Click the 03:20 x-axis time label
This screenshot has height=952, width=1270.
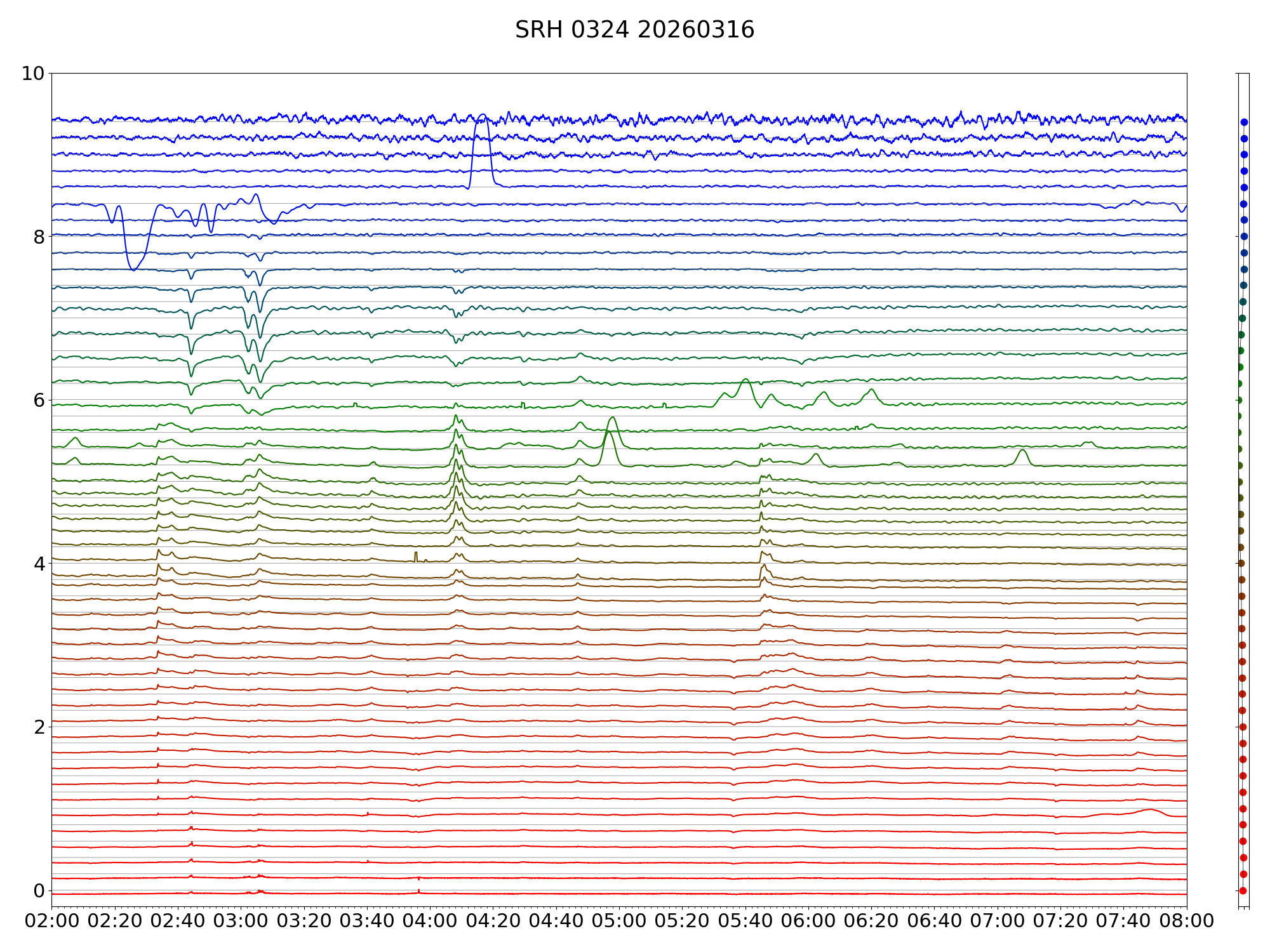[x=304, y=921]
